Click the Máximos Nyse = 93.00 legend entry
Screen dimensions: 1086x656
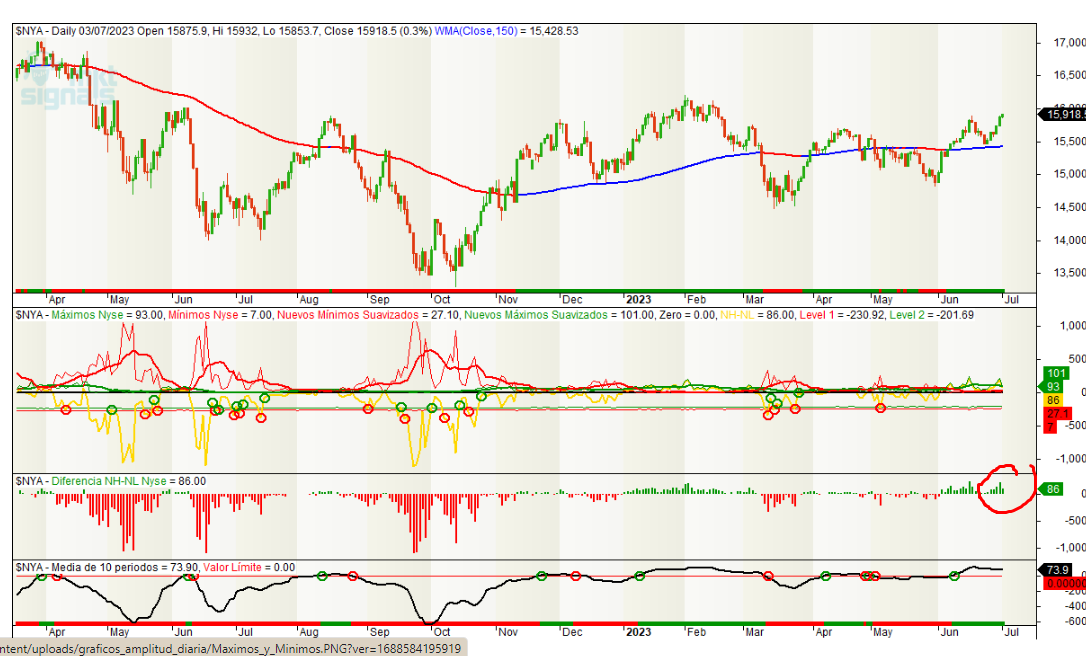coord(107,315)
